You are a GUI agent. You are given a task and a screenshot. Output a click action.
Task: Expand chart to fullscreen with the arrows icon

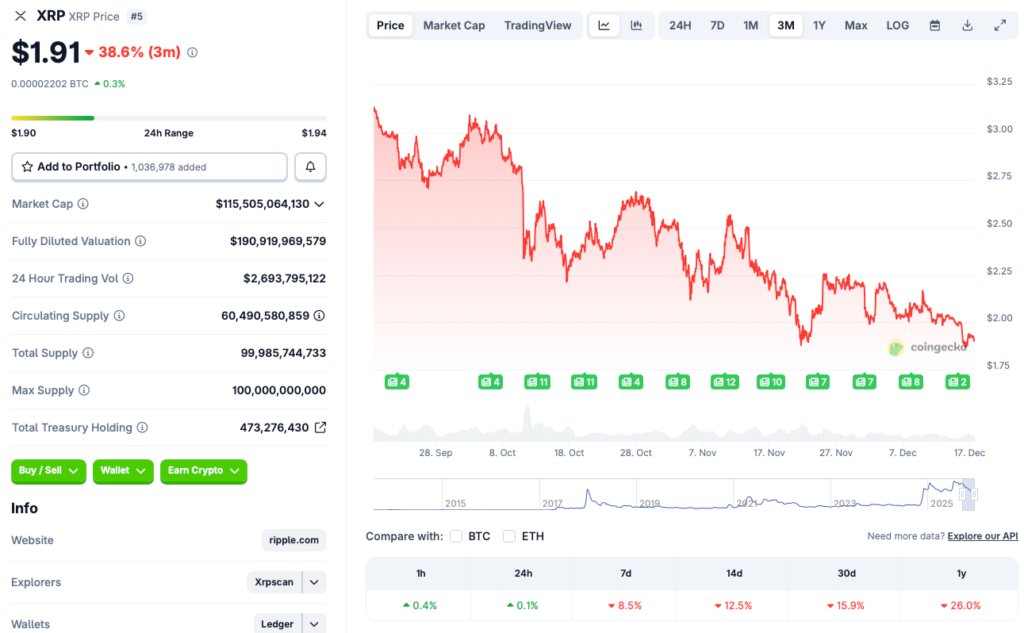999,25
